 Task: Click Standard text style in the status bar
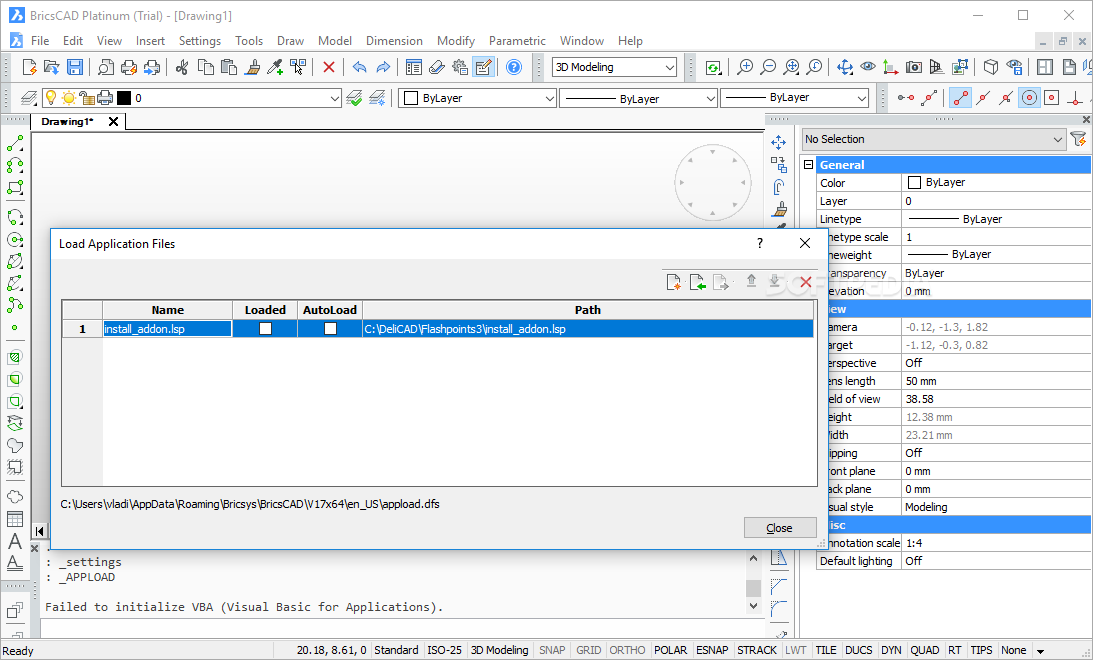pyautogui.click(x=396, y=650)
